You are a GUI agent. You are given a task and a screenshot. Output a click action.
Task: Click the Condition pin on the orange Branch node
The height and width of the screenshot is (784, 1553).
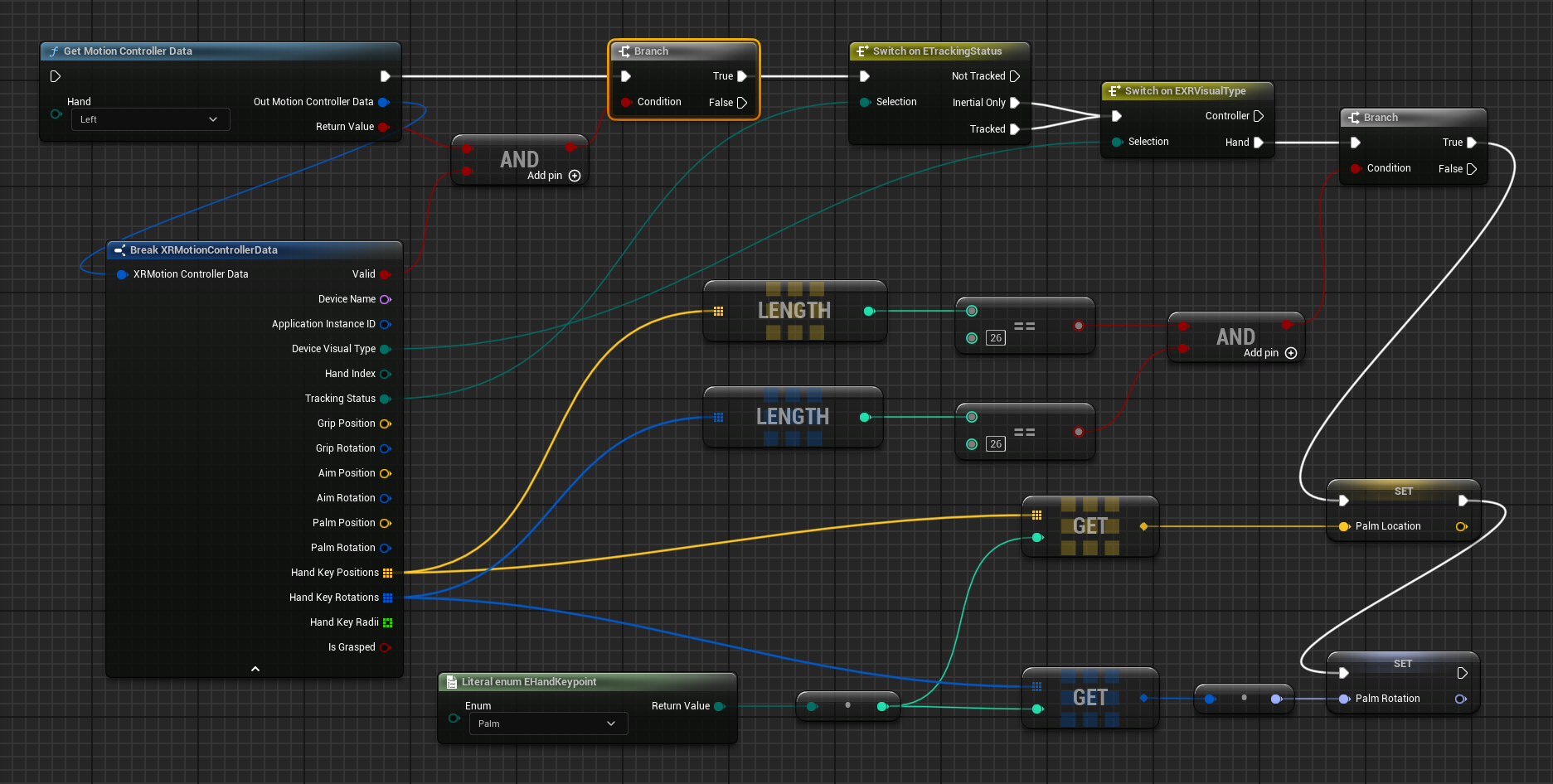coord(628,102)
